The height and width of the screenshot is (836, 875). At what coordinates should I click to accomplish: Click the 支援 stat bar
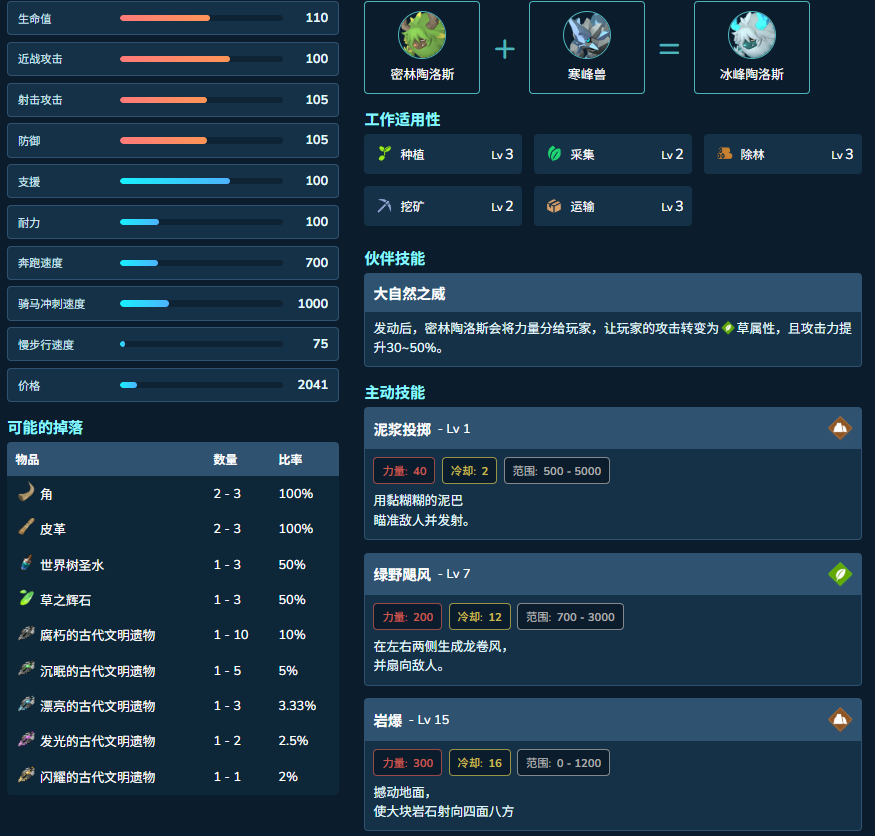tap(201, 181)
